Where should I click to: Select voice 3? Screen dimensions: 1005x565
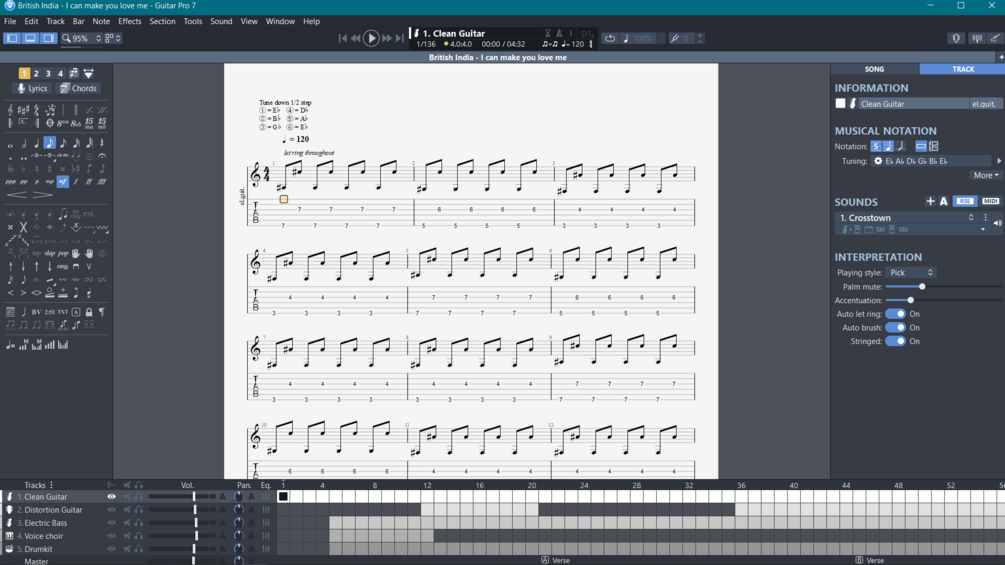click(x=48, y=73)
